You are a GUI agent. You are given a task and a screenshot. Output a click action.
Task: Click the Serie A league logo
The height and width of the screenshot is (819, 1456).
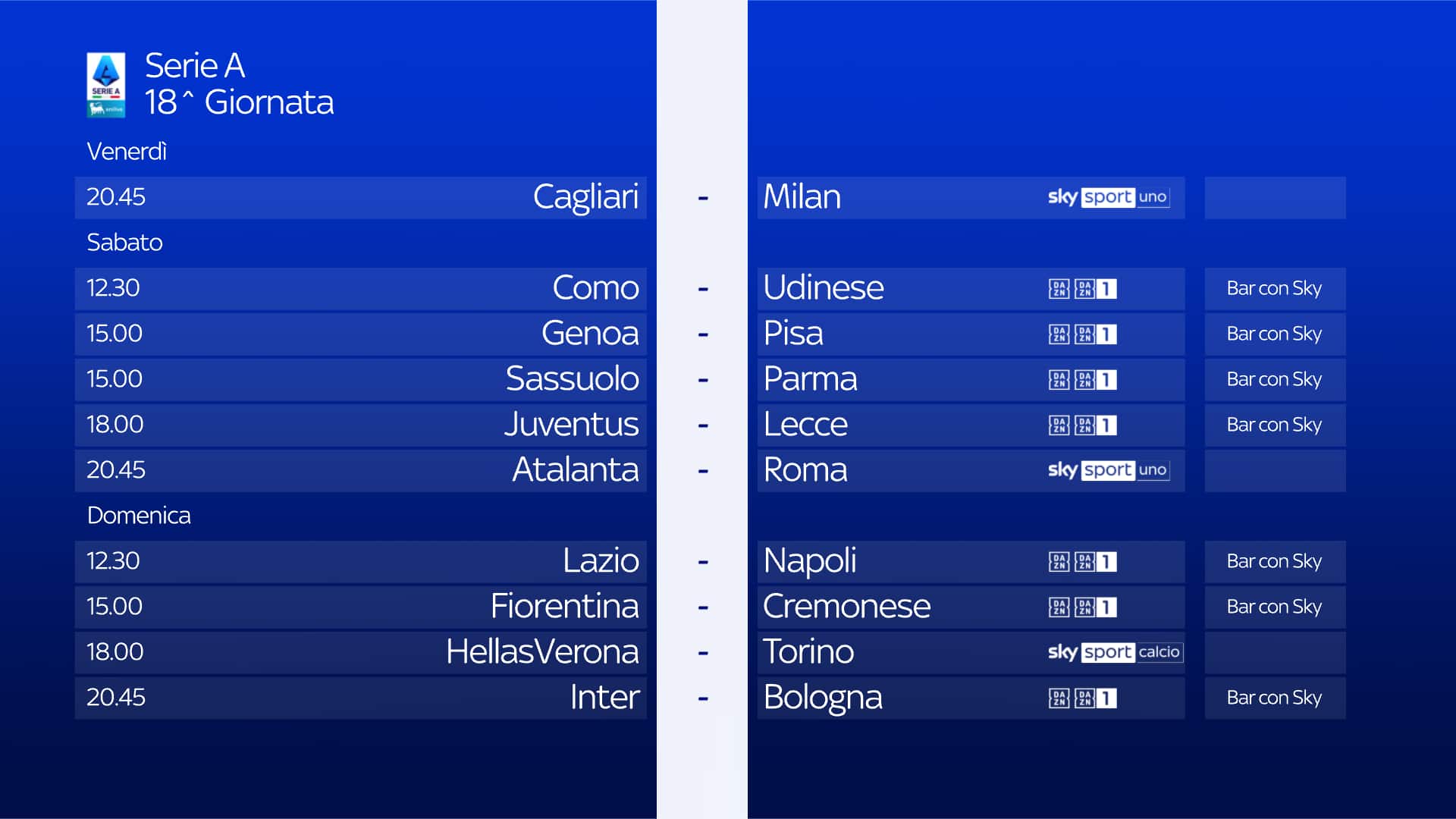[105, 84]
